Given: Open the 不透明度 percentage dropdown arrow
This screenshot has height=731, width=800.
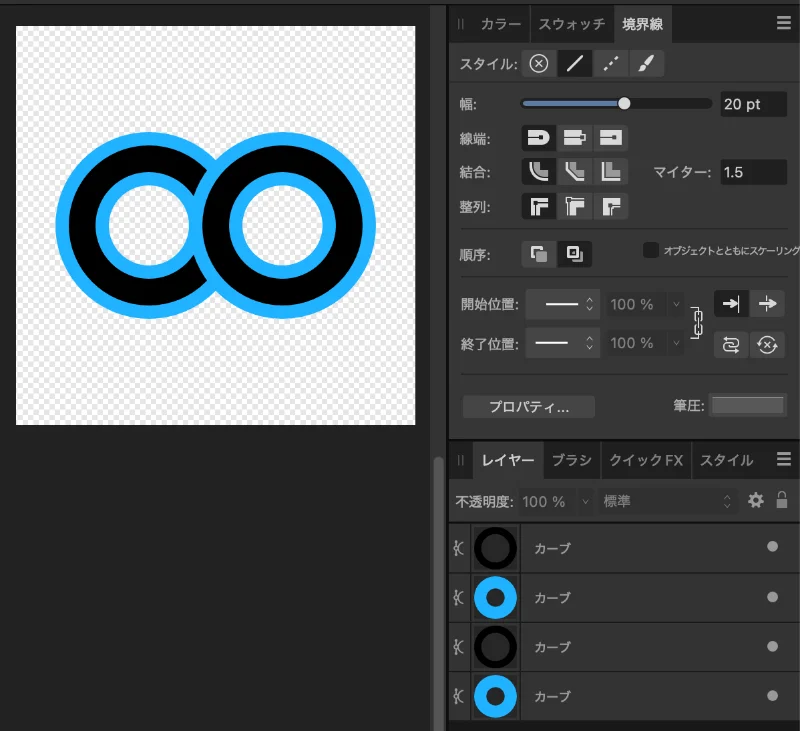Looking at the screenshot, I should point(586,502).
